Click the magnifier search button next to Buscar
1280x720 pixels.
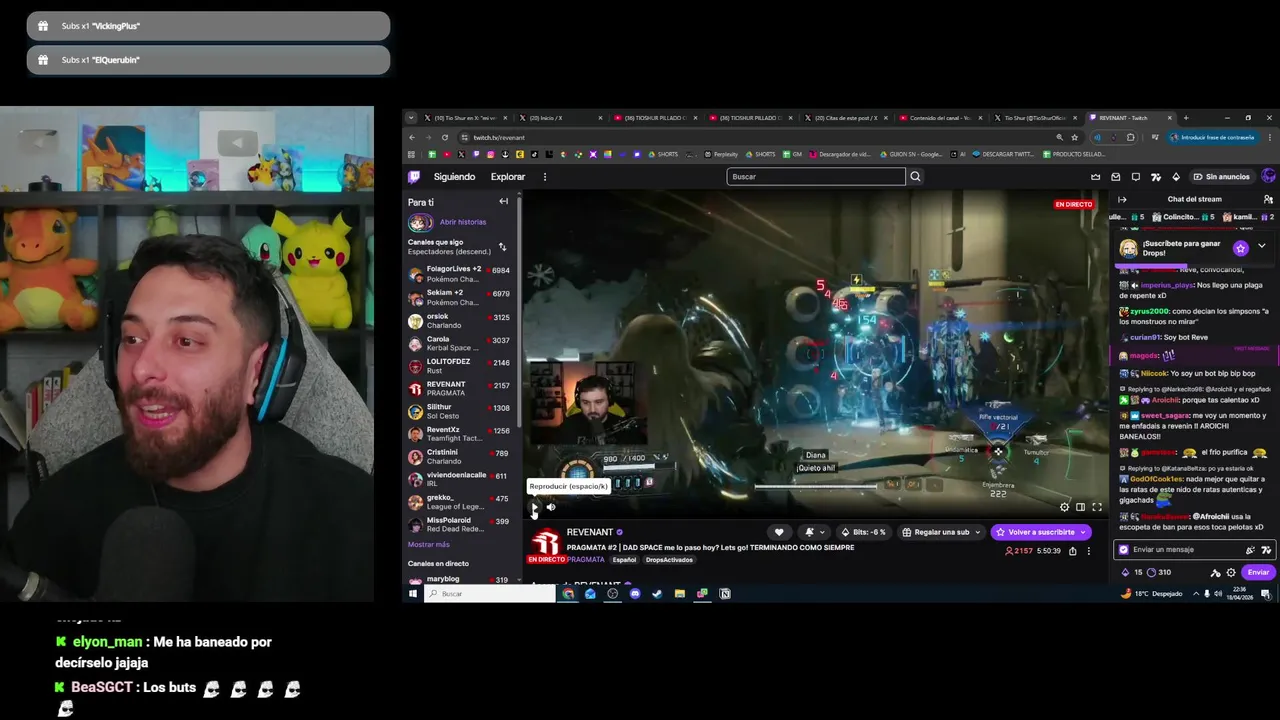click(915, 177)
